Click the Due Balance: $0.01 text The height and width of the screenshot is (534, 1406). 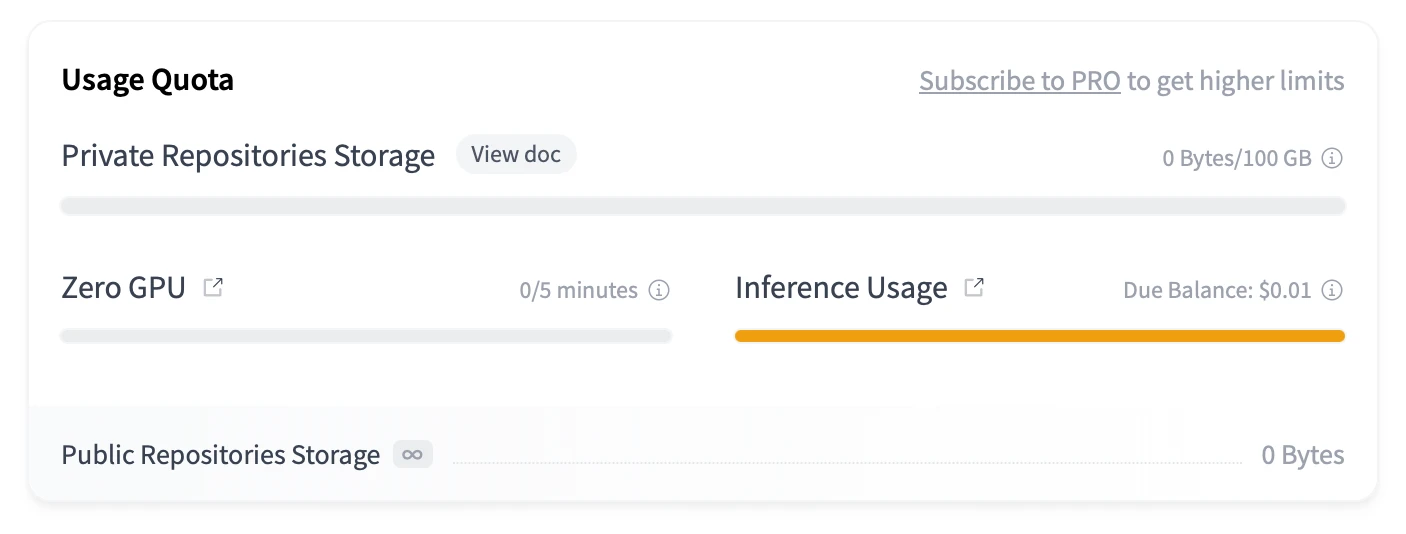[1217, 290]
